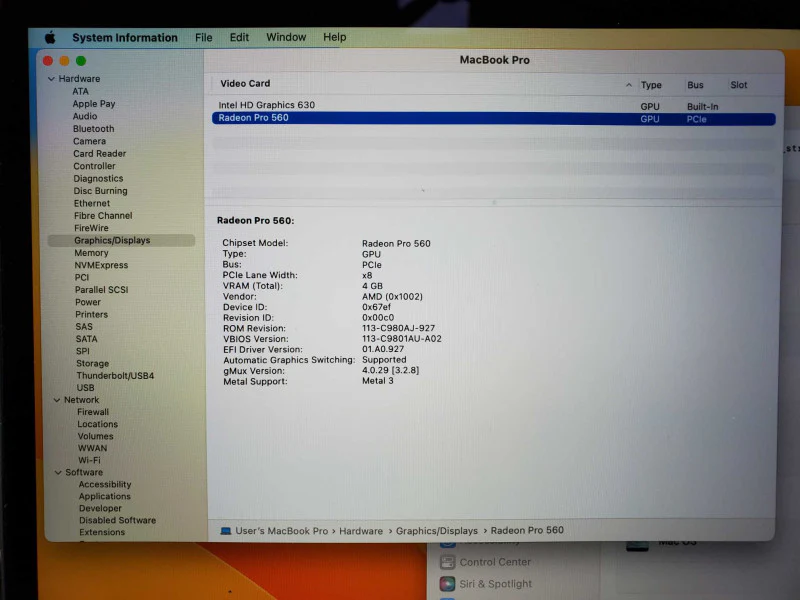Open the Window menu
The height and width of the screenshot is (600, 800).
point(286,37)
